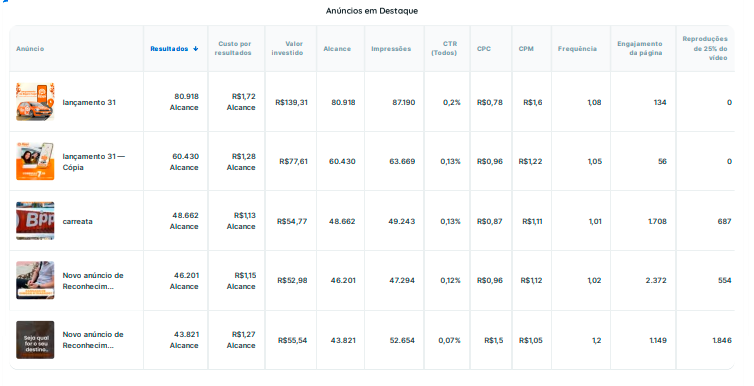Viewport: 754px width, 386px height.
Task: Sort by the Resultados column header
Action: click(x=169, y=49)
